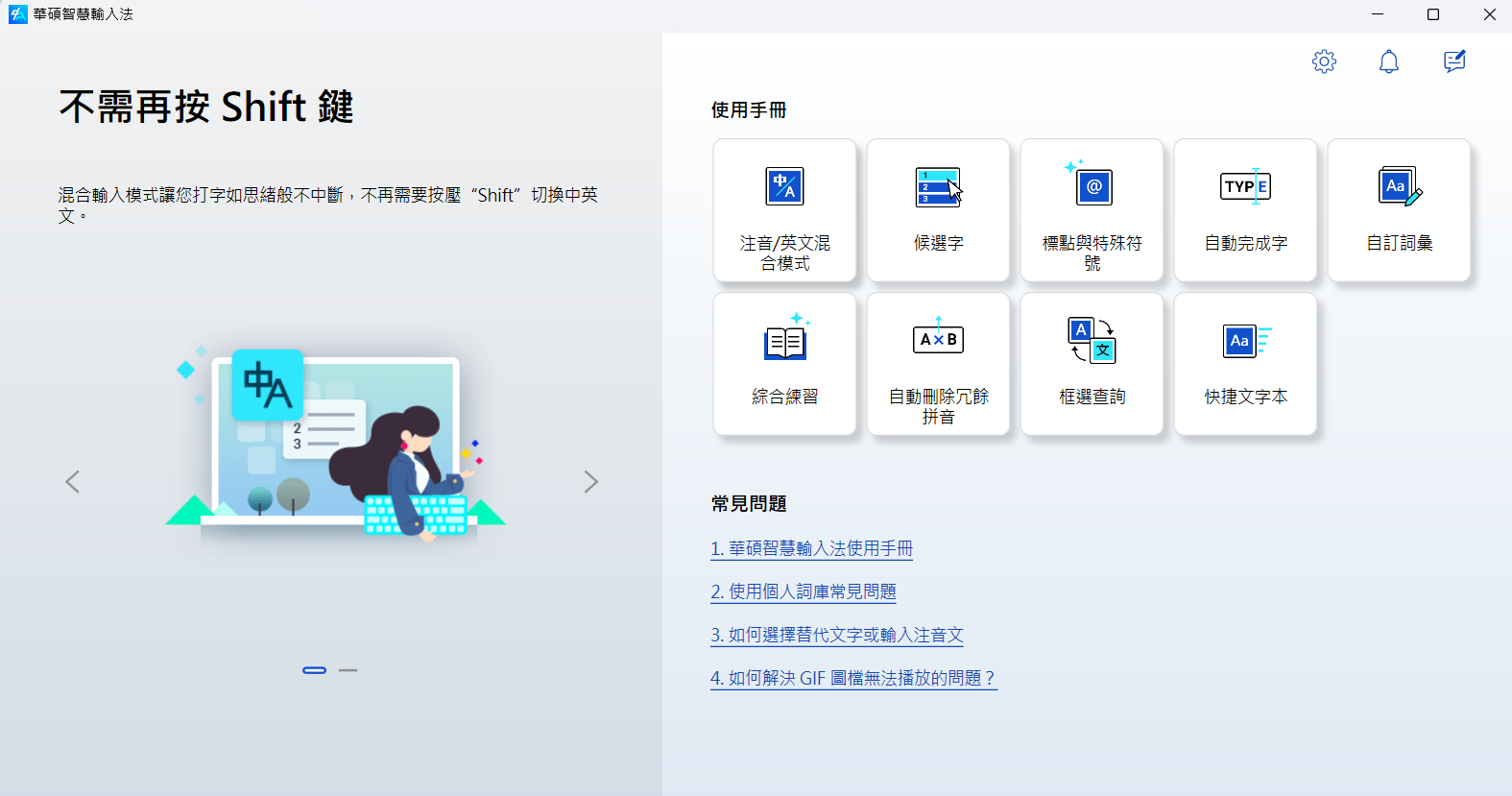Go to next carousel slide
This screenshot has height=796, width=1512.
click(x=591, y=482)
